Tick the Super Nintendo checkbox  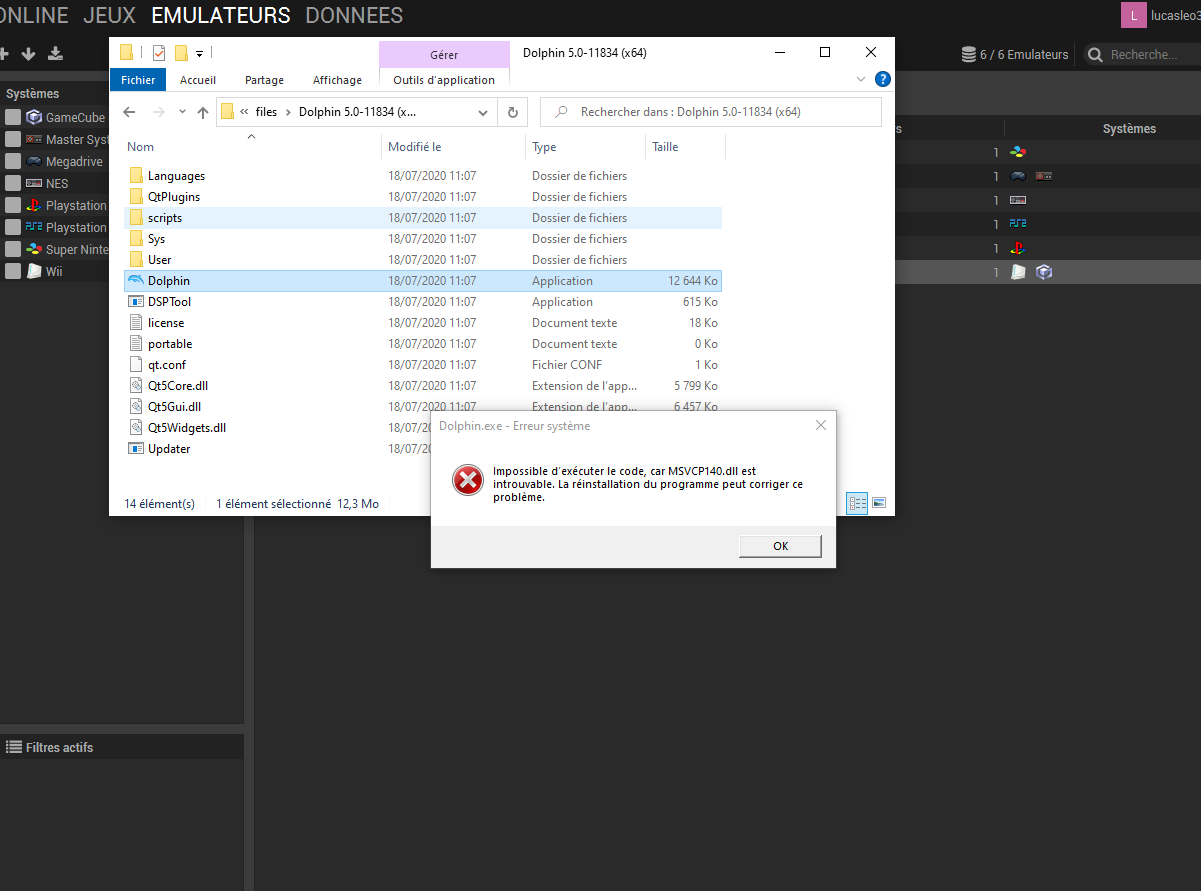point(12,249)
